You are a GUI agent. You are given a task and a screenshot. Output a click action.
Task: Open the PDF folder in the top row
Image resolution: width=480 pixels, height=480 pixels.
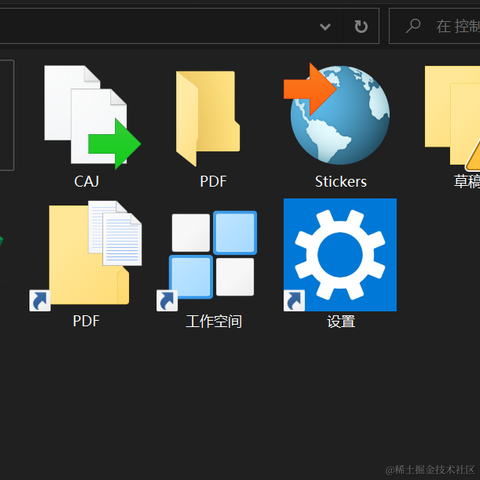tap(208, 118)
